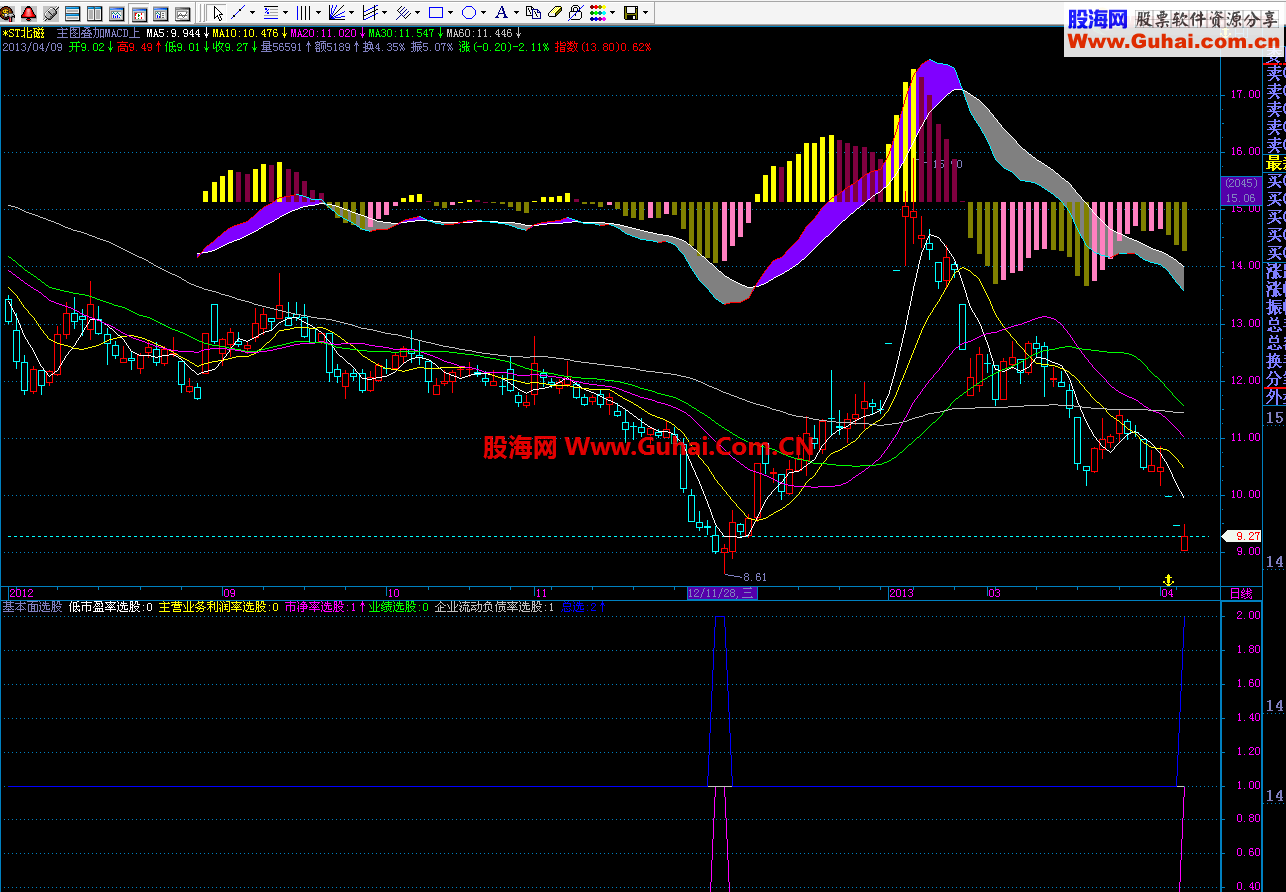Select the rectangle drawing tool

[x=436, y=13]
